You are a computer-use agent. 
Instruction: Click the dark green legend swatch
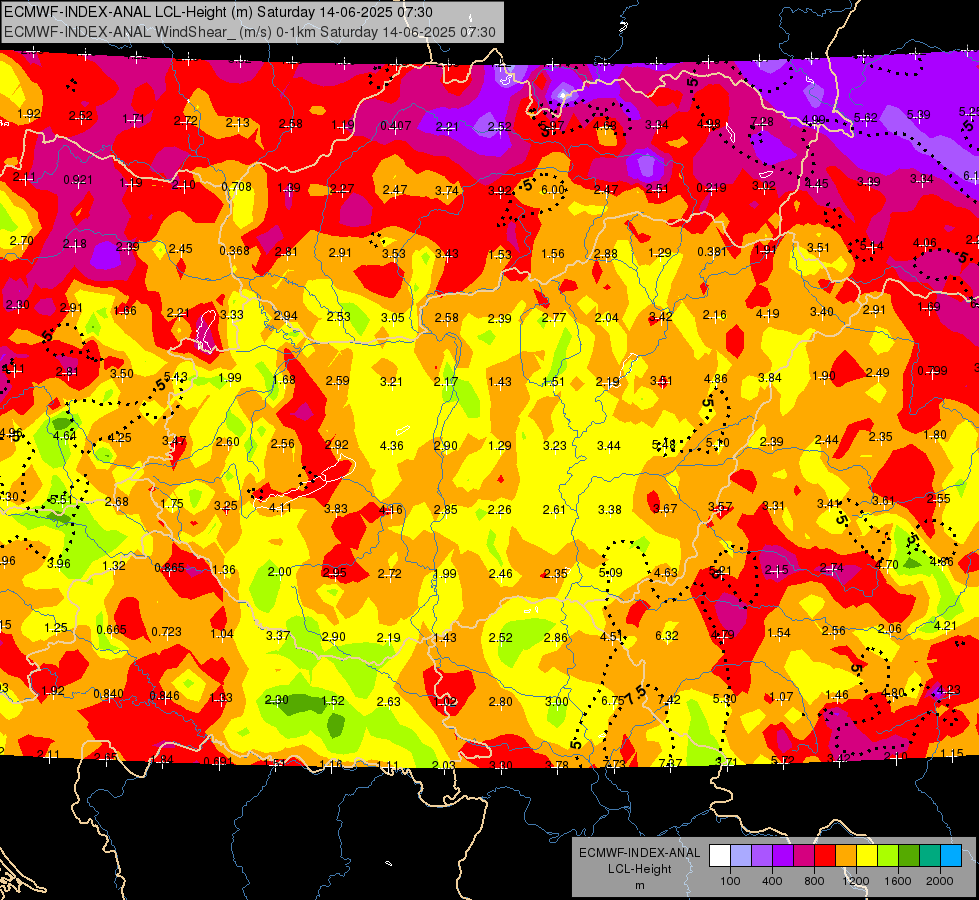tap(909, 856)
